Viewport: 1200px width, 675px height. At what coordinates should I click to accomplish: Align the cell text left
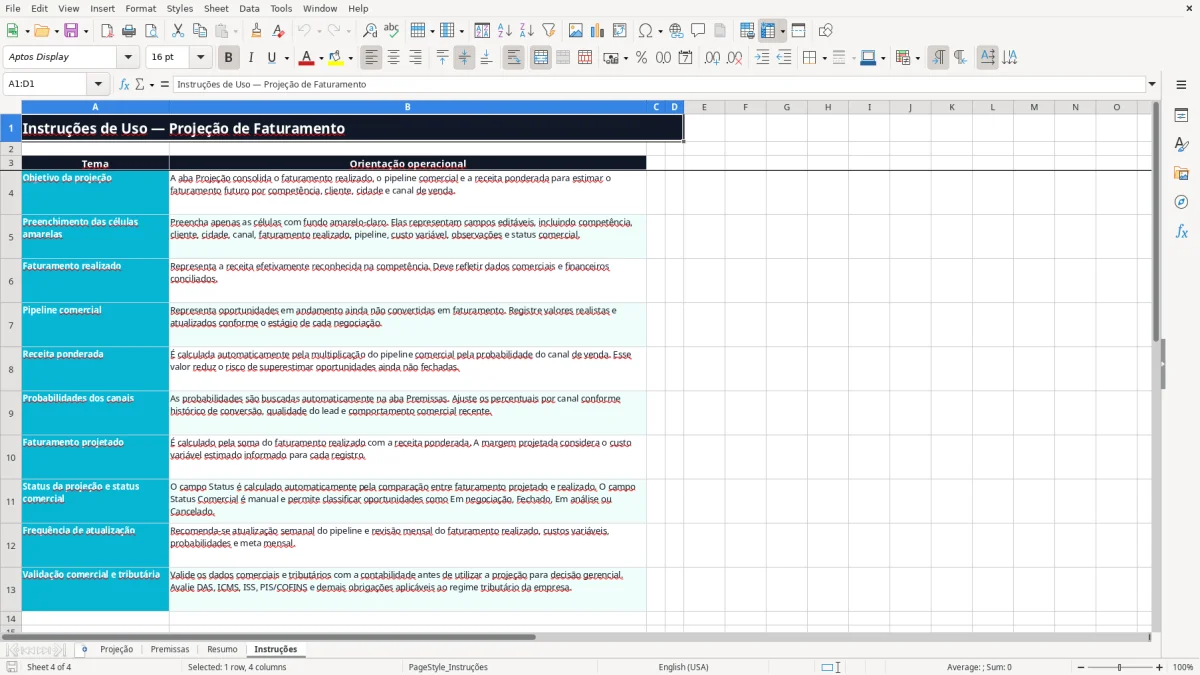pyautogui.click(x=371, y=58)
